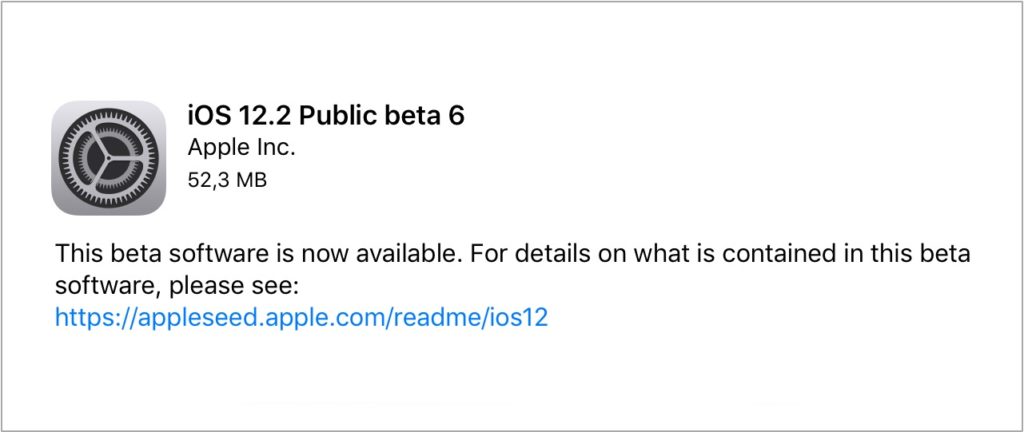Click the three-spoke hub inside the gear icon
The width and height of the screenshot is (1024, 432).
pyautogui.click(x=109, y=157)
